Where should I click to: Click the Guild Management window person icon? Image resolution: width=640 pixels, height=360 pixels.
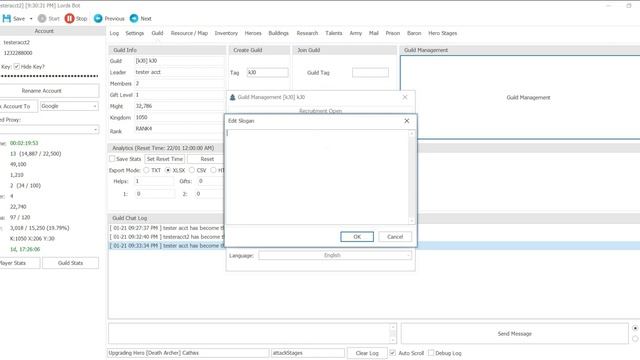(x=233, y=97)
